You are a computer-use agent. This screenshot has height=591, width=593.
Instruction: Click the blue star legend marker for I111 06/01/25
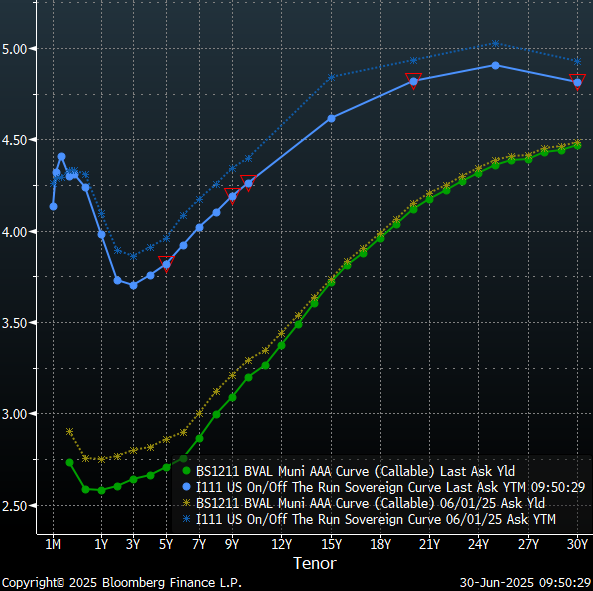(x=186, y=519)
